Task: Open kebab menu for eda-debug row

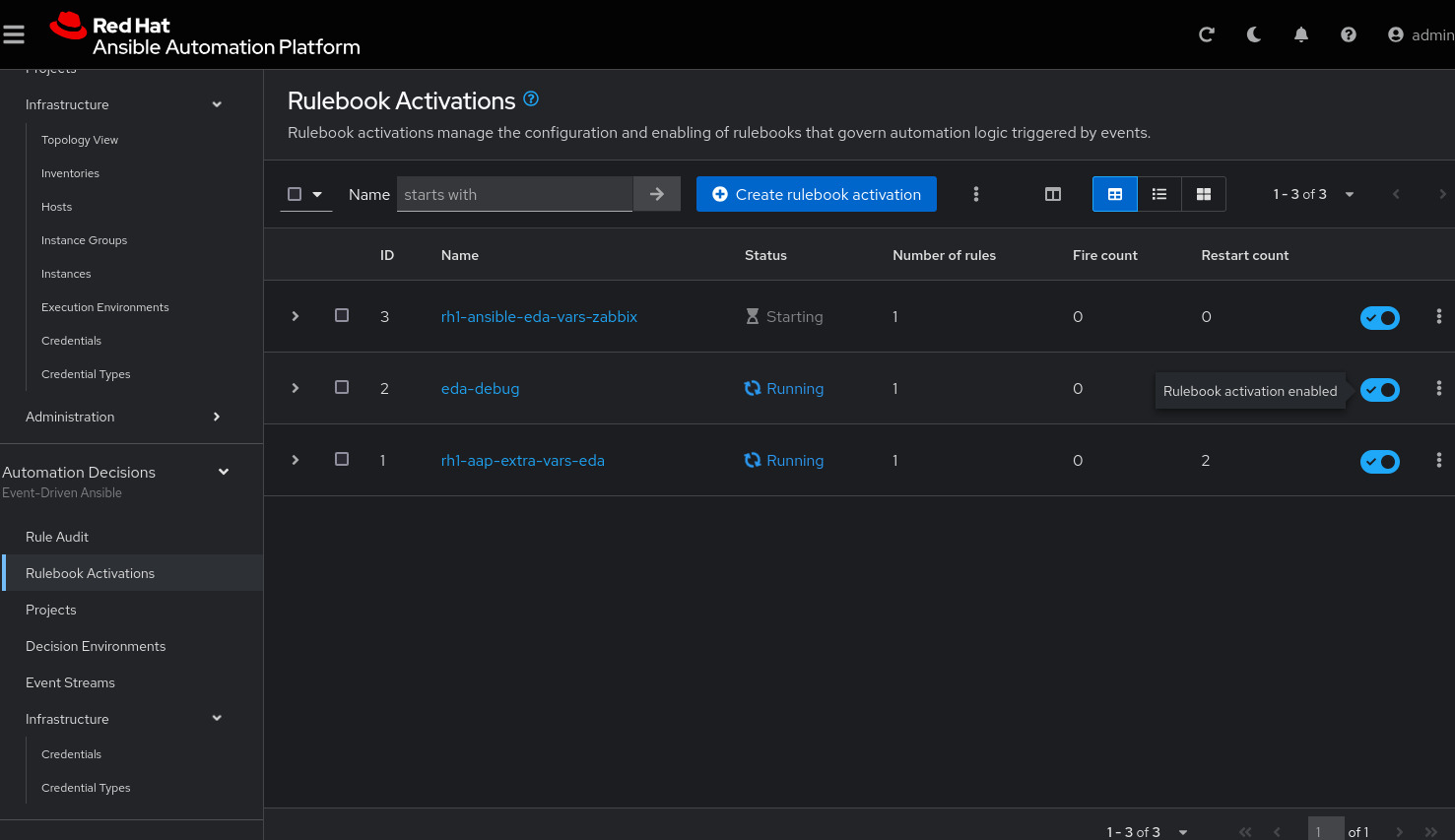Action: pyautogui.click(x=1439, y=388)
